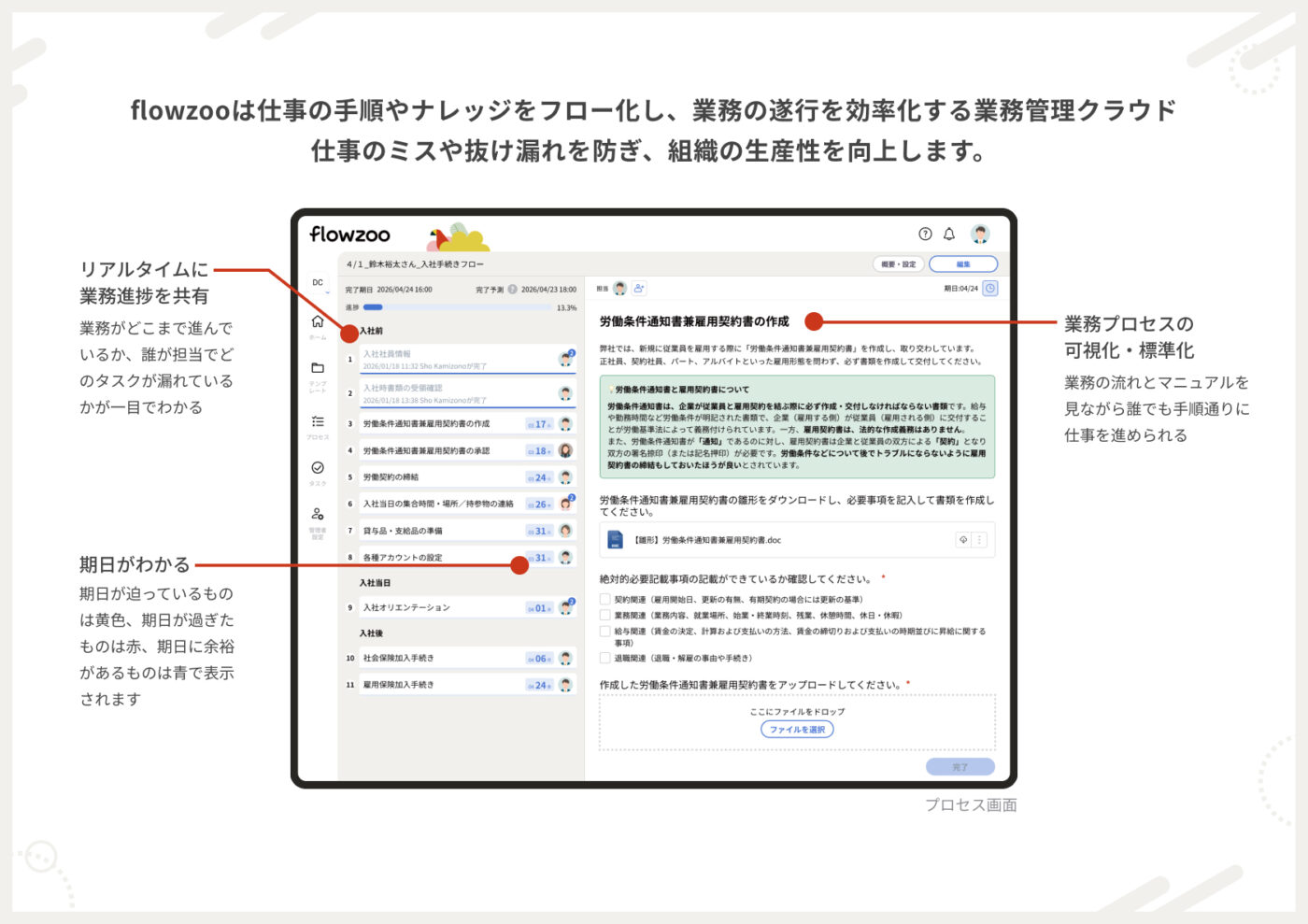The width and height of the screenshot is (1308, 924).
Task: Click the 4/1_鈴木裕太さん_入社手続きフロー title
Action: [x=416, y=264]
